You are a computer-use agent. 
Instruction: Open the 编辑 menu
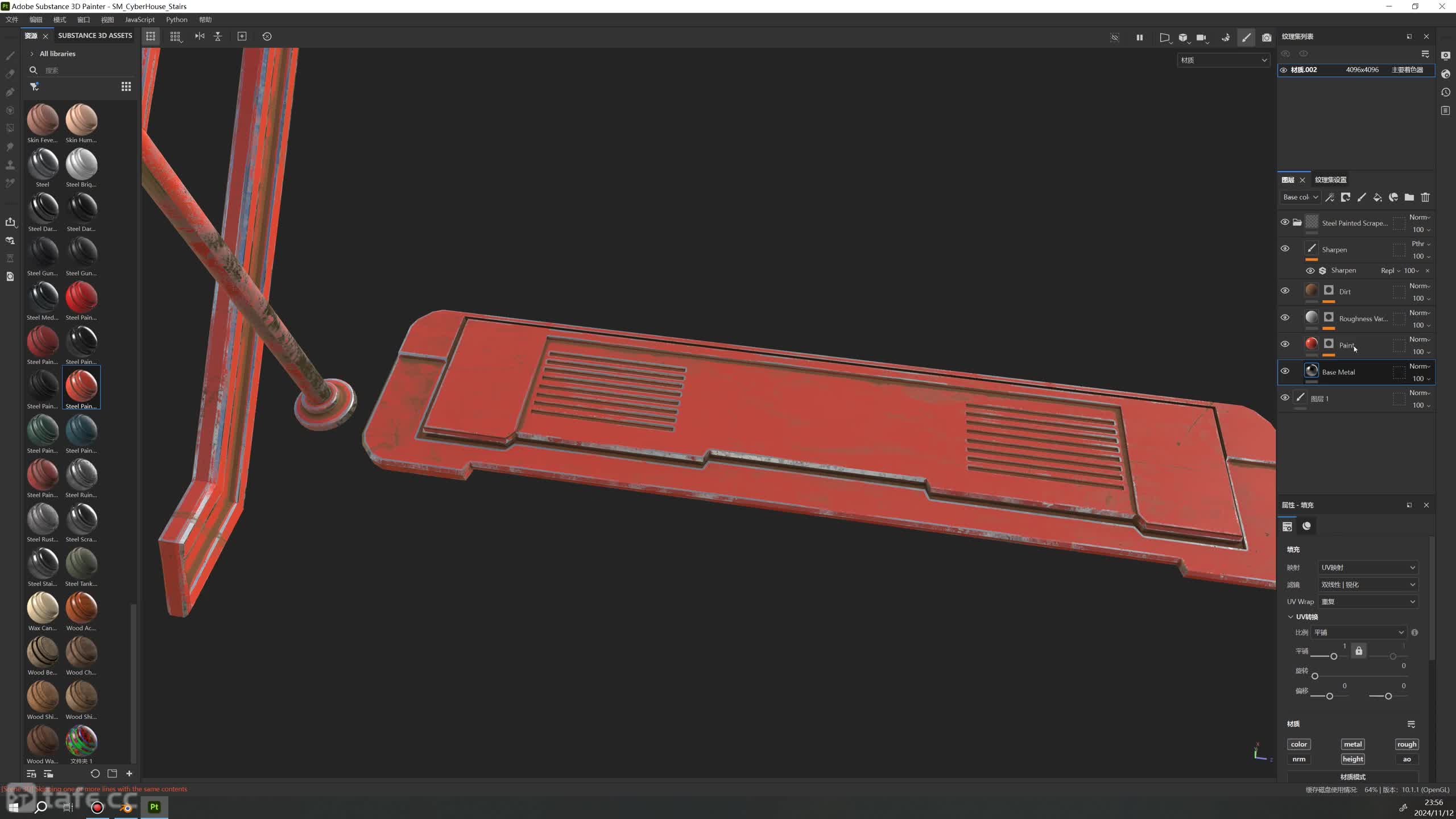click(36, 20)
